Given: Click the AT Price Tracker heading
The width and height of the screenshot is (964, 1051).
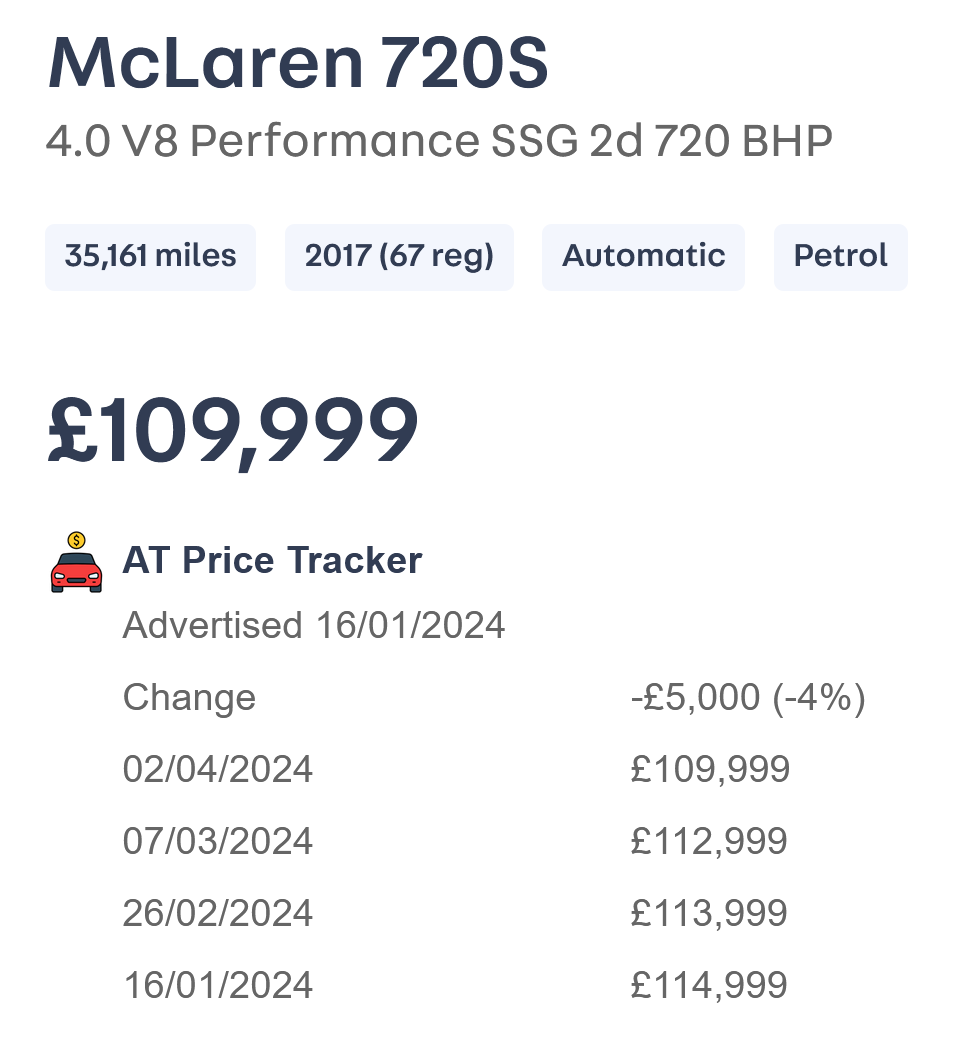Looking at the screenshot, I should pos(272,561).
